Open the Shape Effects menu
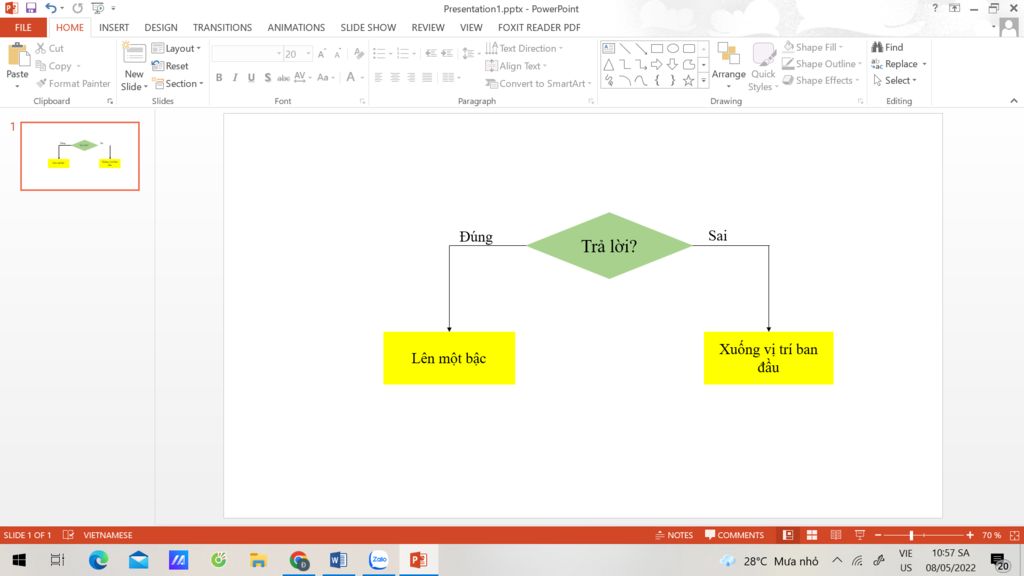The image size is (1024, 576). pyautogui.click(x=821, y=80)
